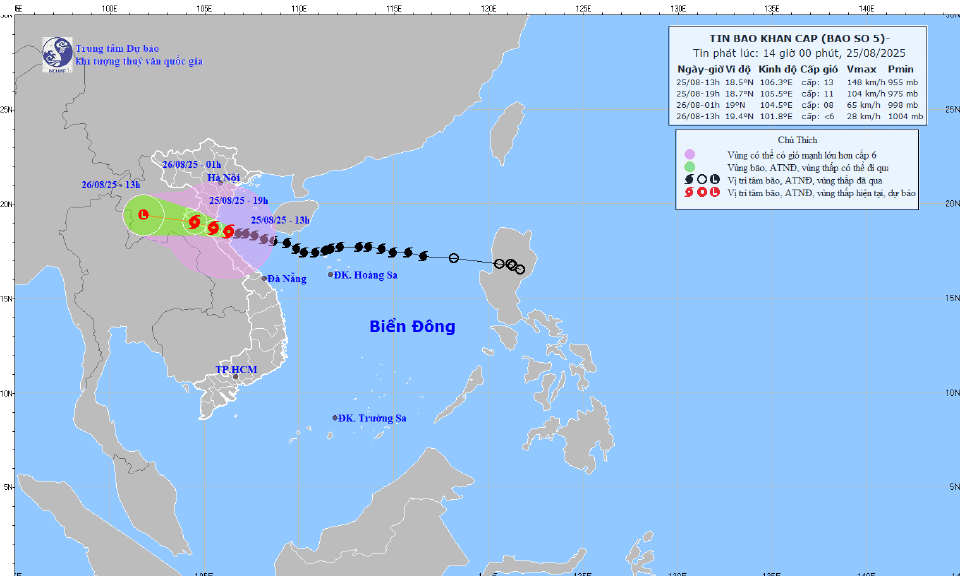Click the 'ĐK. Hoàng Sa' label
Screen dimensions: 960x576
point(366,275)
